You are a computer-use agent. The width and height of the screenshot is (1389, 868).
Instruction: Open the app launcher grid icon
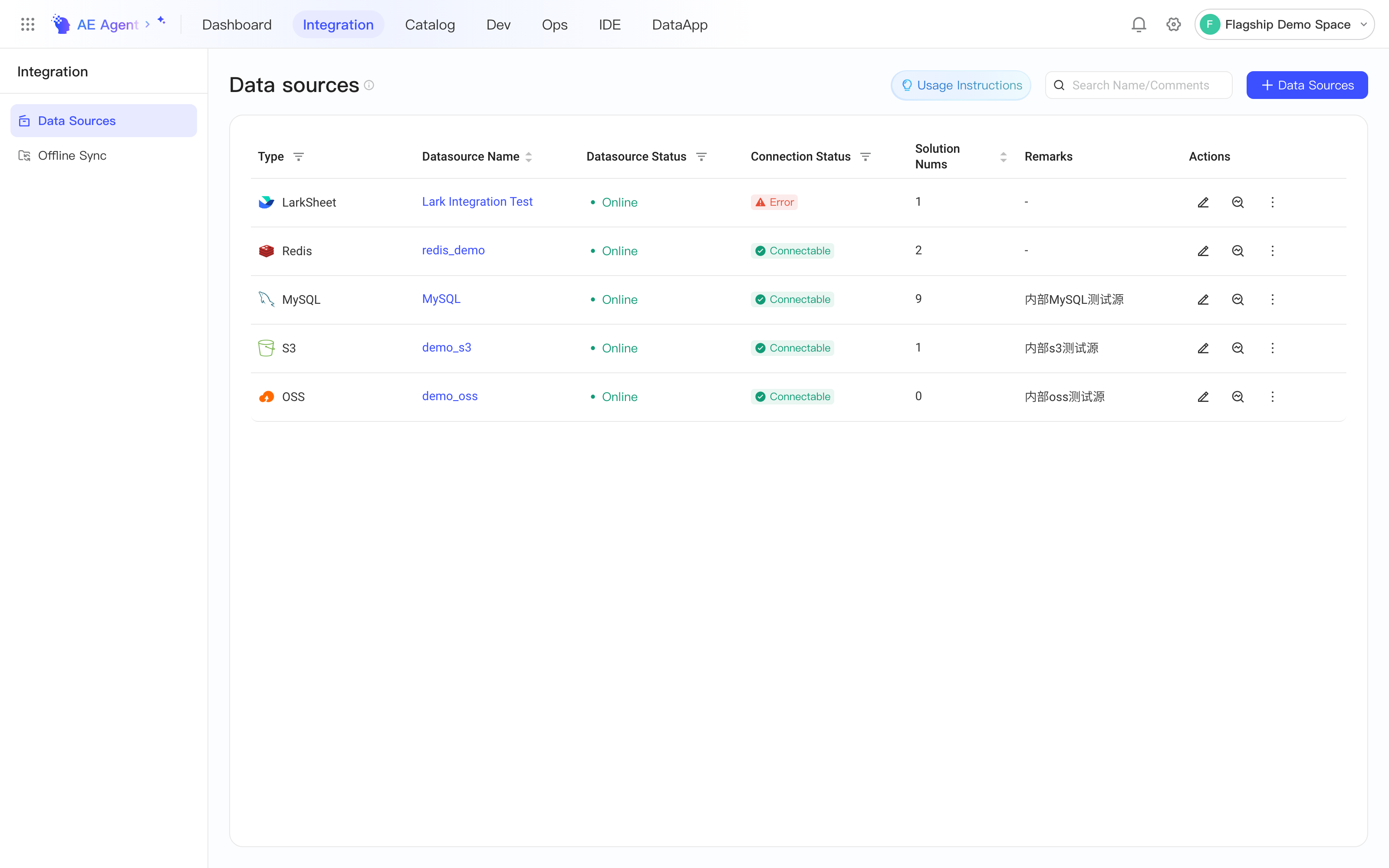coord(27,24)
